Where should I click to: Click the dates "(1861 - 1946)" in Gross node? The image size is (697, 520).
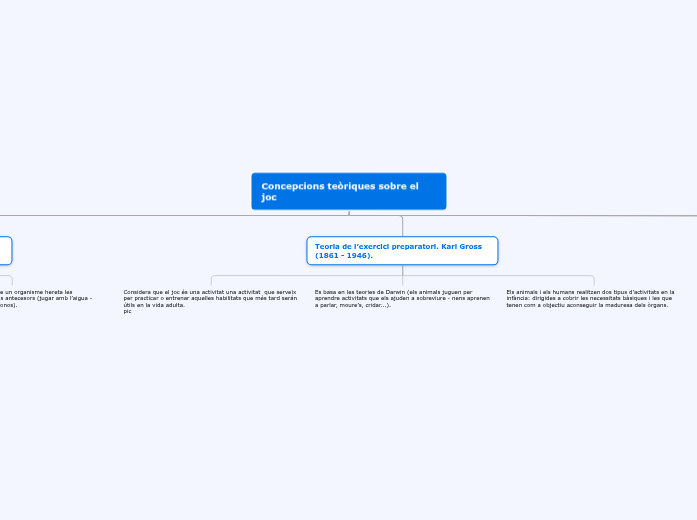tap(344, 256)
